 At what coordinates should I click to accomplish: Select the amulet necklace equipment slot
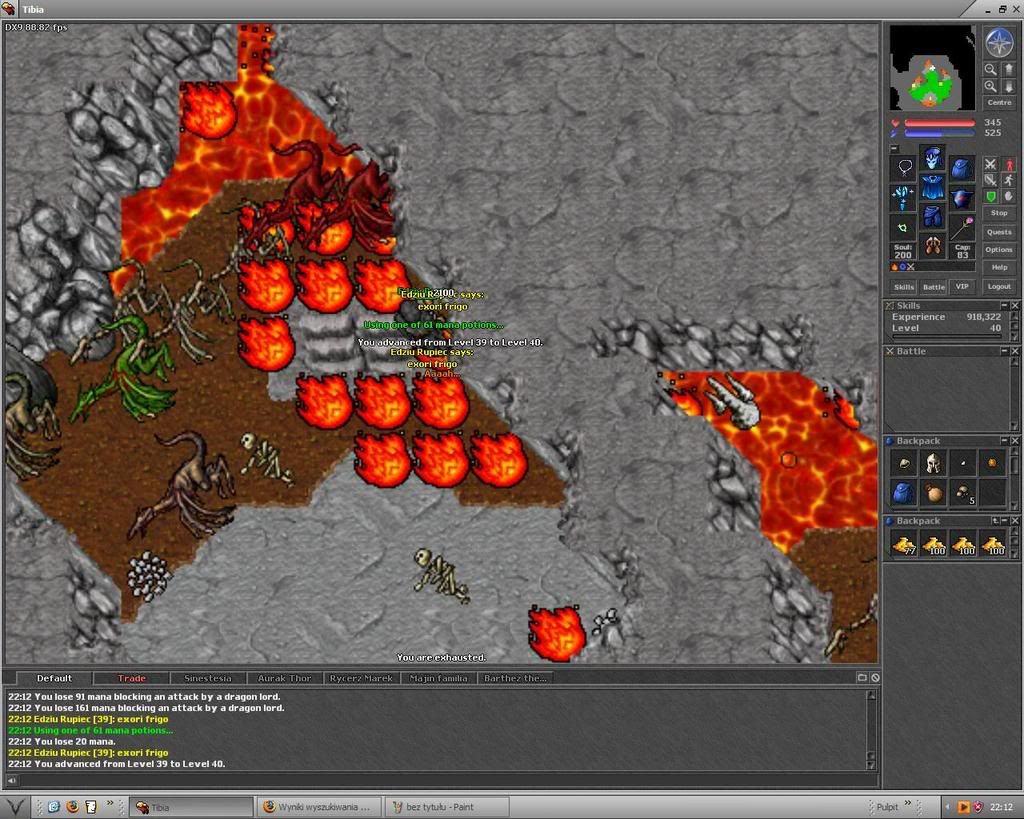point(904,168)
